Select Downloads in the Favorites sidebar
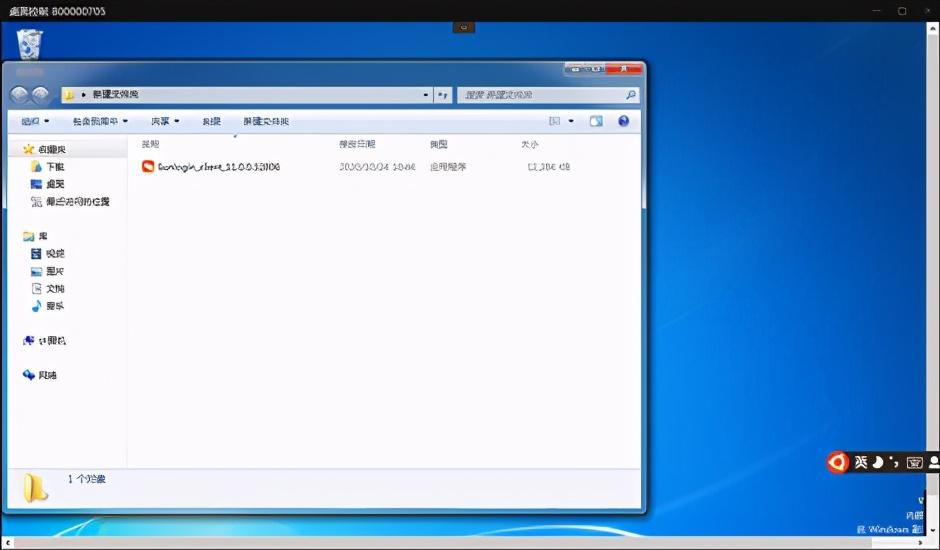Screen dimensions: 940x550 point(55,167)
